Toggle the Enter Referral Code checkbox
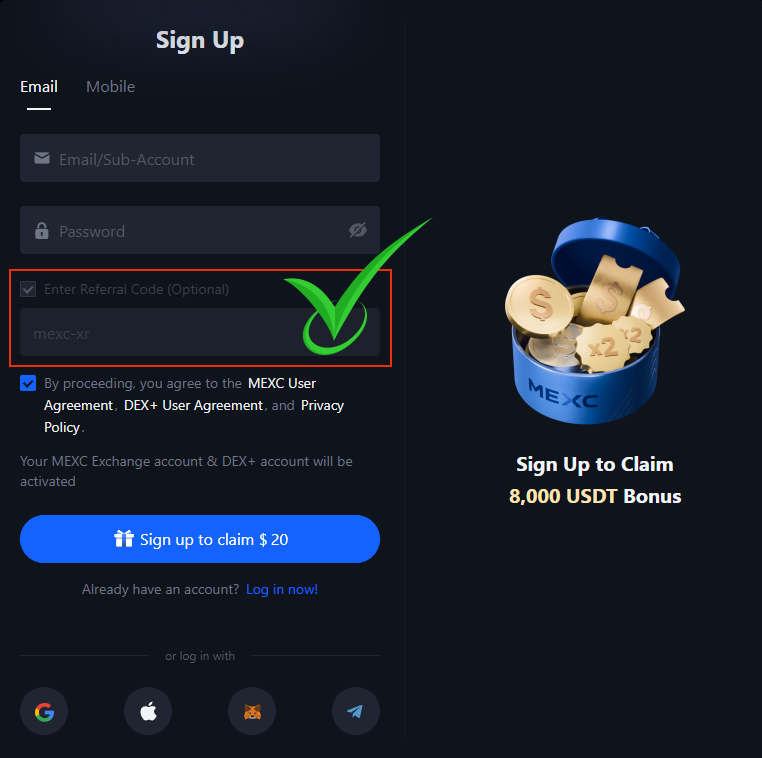The image size is (762, 758). (x=28, y=289)
